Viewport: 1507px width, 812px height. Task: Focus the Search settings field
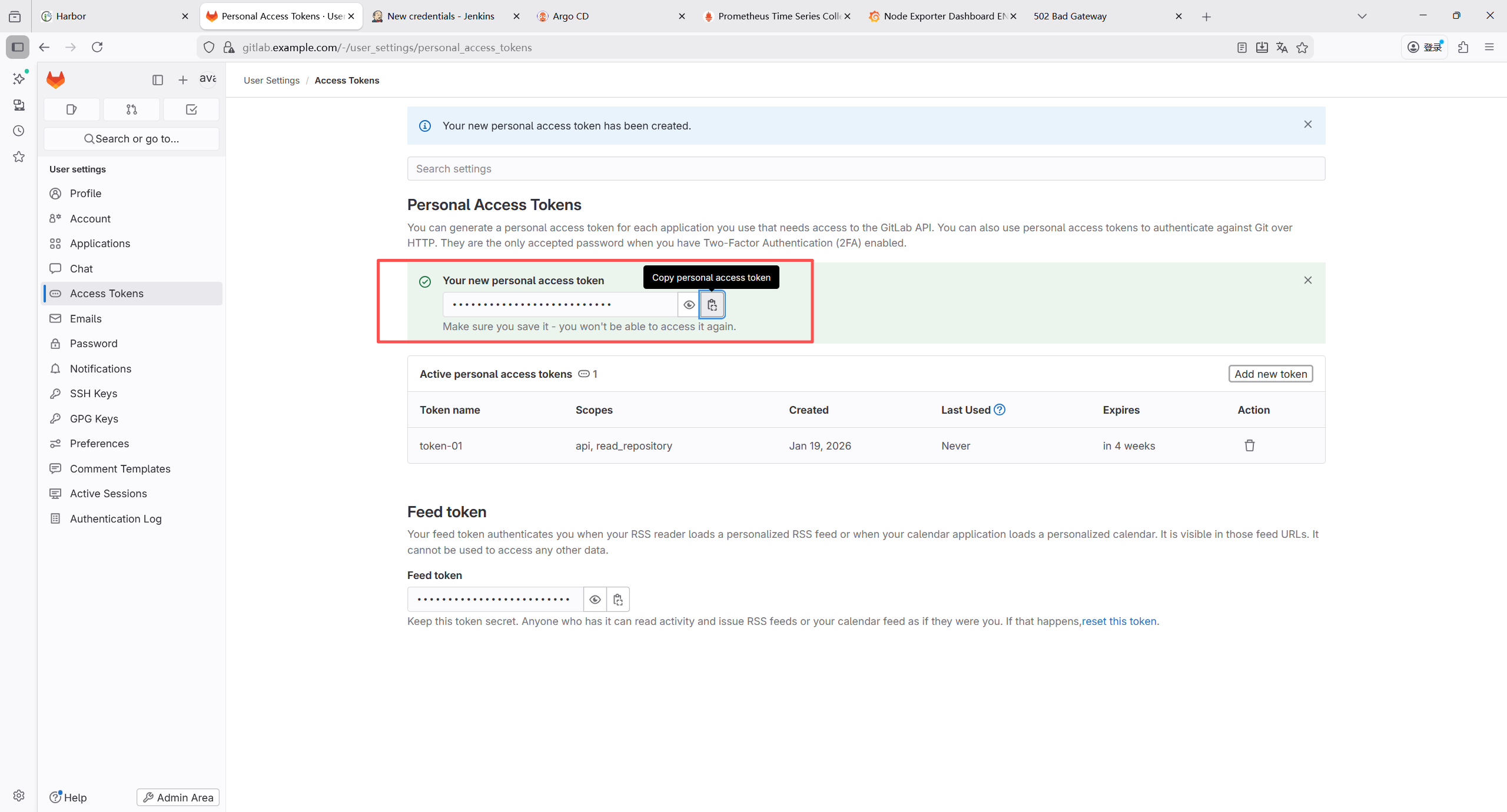coord(865,169)
